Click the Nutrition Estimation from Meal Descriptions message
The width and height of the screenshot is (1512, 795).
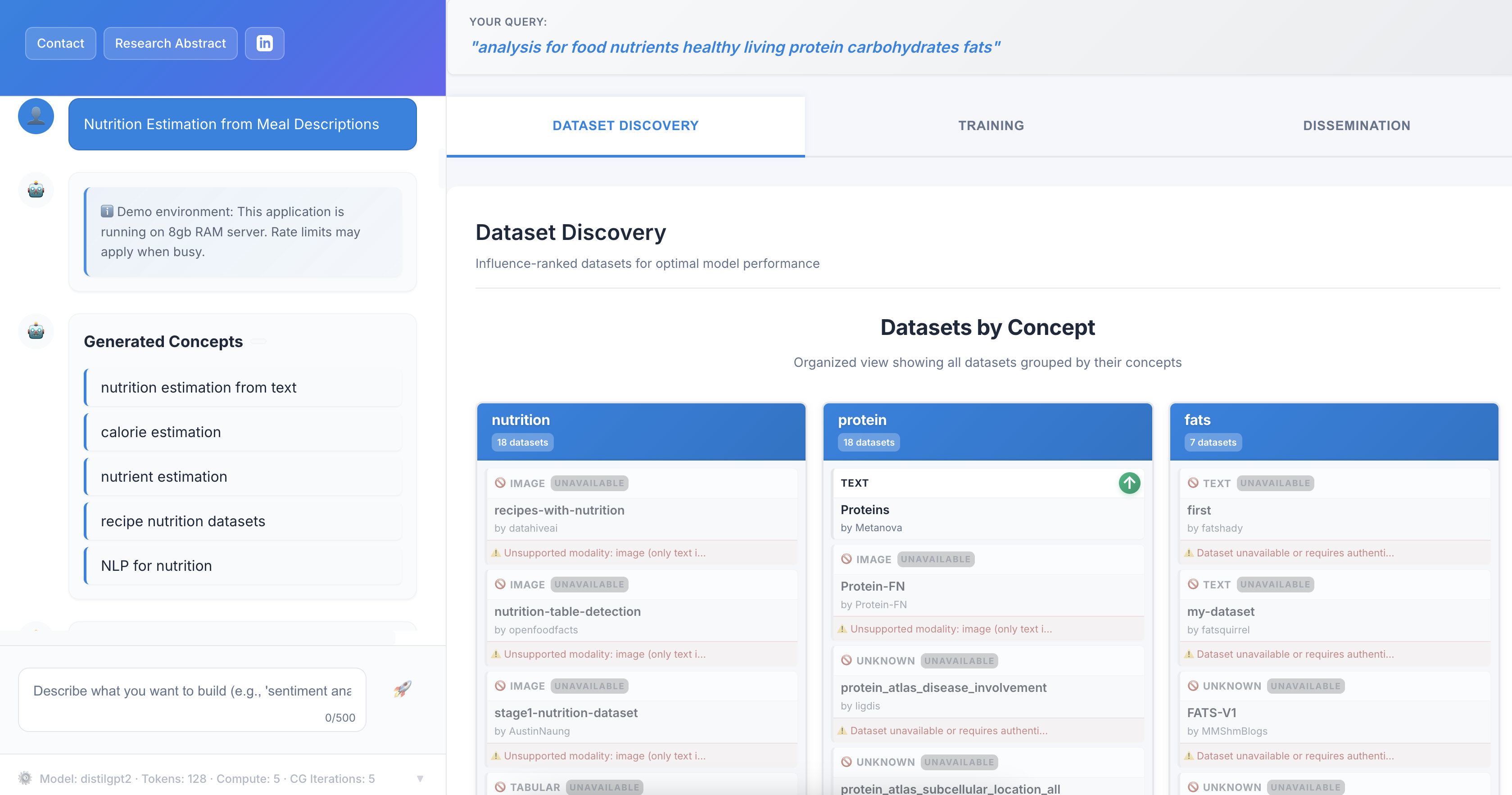click(242, 124)
